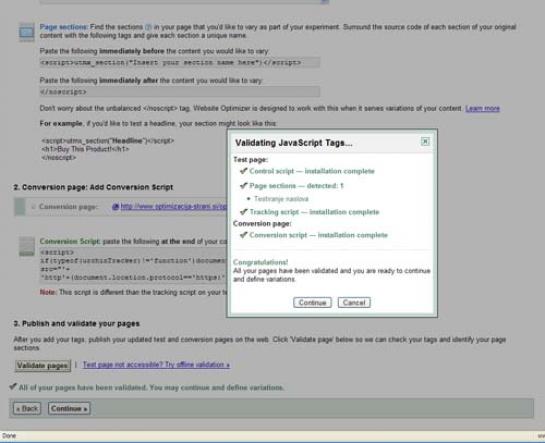Screen dimensions: 545x443
Task: Click the checkmark beside Control script
Action: click(243, 171)
